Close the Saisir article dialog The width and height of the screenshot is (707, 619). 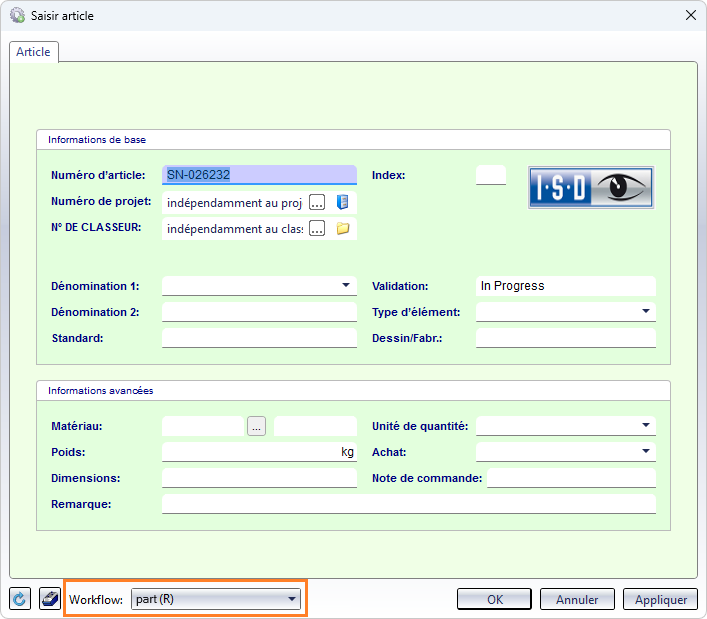click(x=691, y=15)
